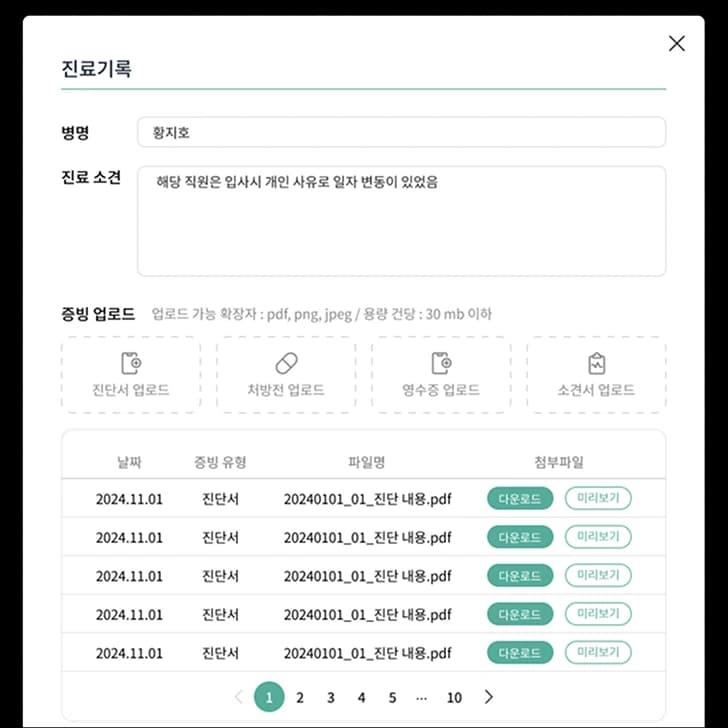Click 다운로드 in the first file row
The image size is (728, 728).
point(520,499)
